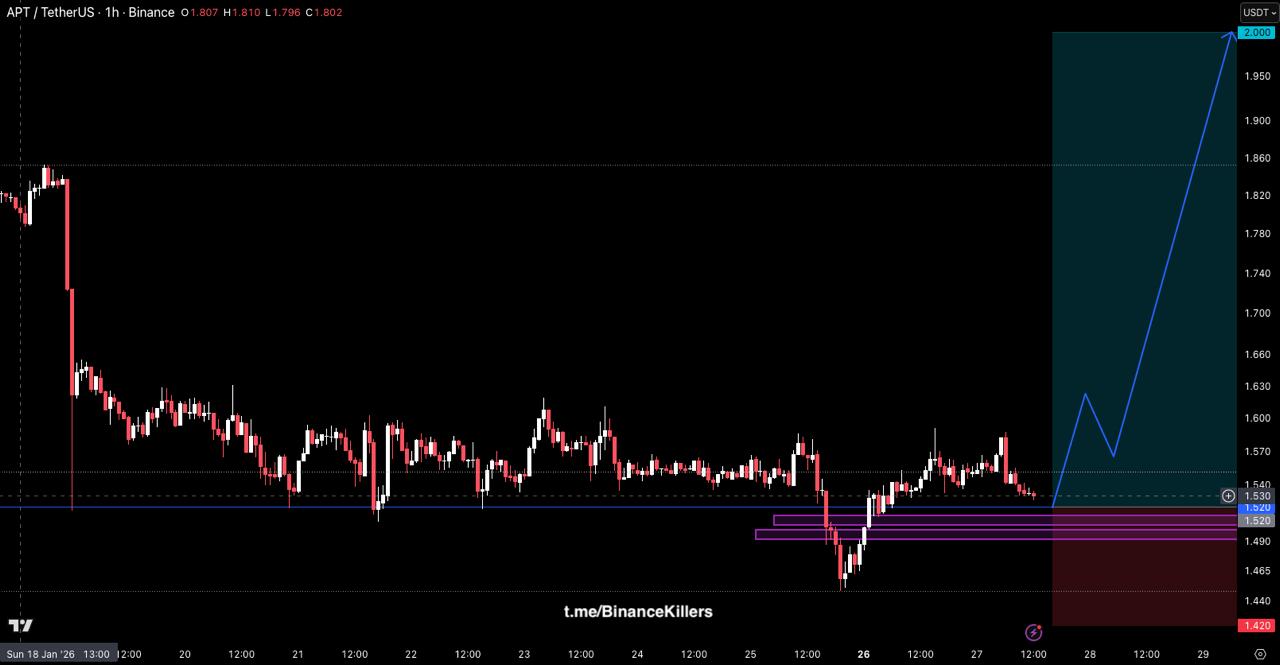Click the 1.530 current price label

[x=1257, y=496]
